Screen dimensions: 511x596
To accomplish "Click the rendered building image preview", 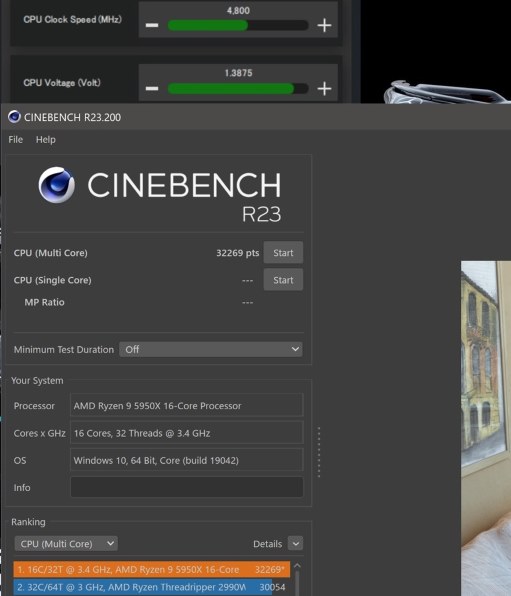I will coord(486,428).
